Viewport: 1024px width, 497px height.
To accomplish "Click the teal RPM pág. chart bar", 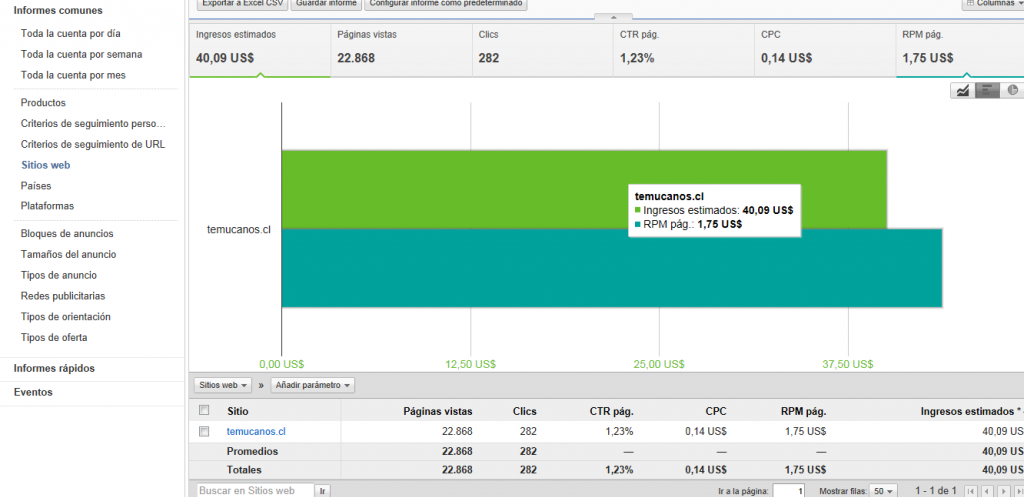I will tap(612, 268).
